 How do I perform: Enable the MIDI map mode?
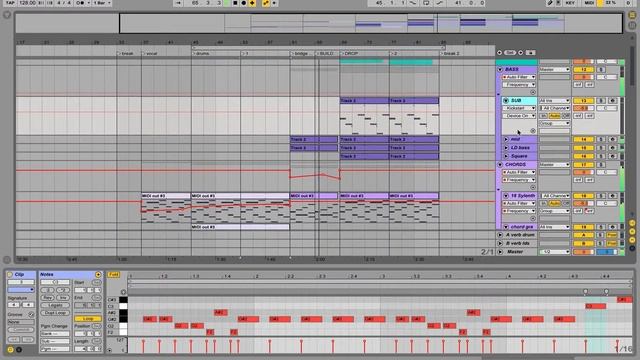pos(589,3)
